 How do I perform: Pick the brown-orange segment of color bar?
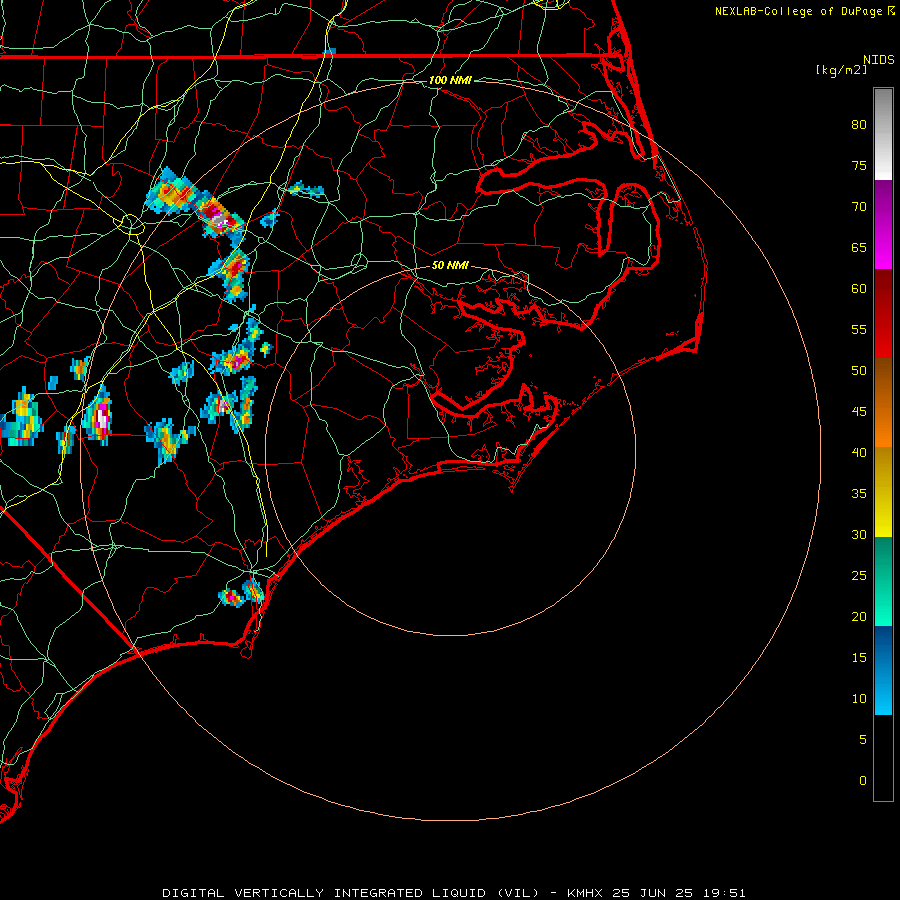click(883, 403)
